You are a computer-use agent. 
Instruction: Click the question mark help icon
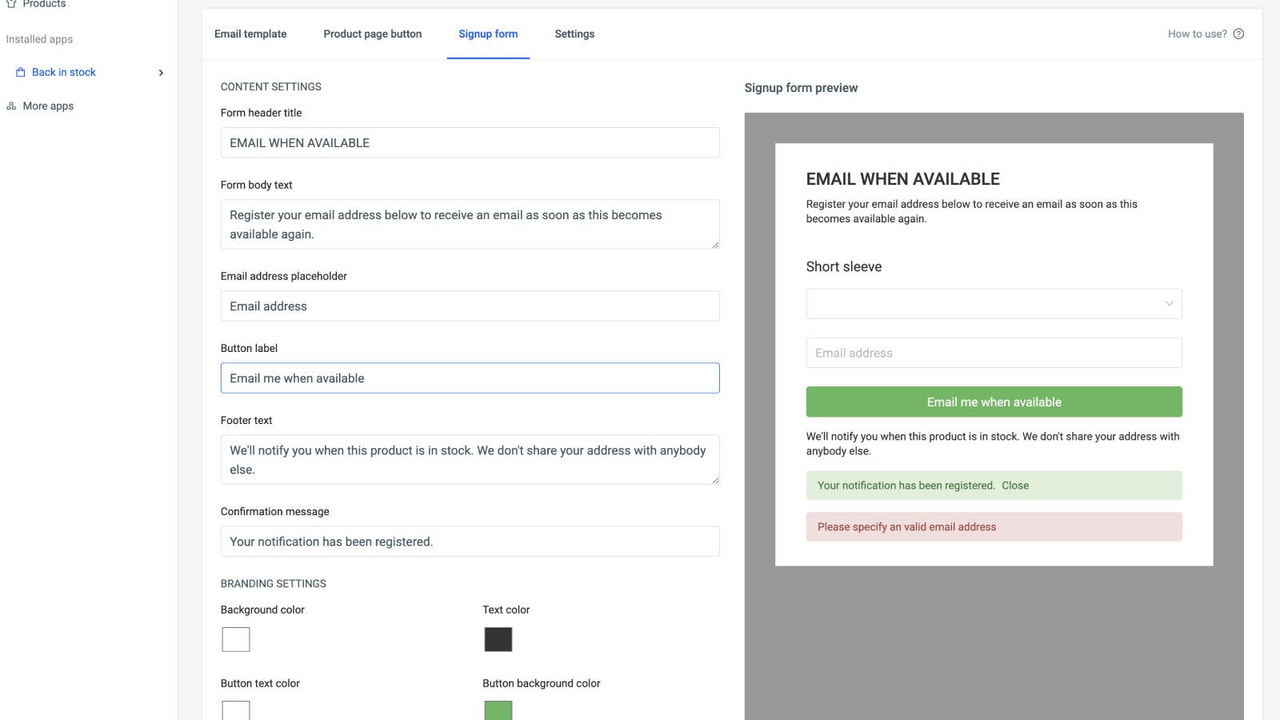point(1238,33)
